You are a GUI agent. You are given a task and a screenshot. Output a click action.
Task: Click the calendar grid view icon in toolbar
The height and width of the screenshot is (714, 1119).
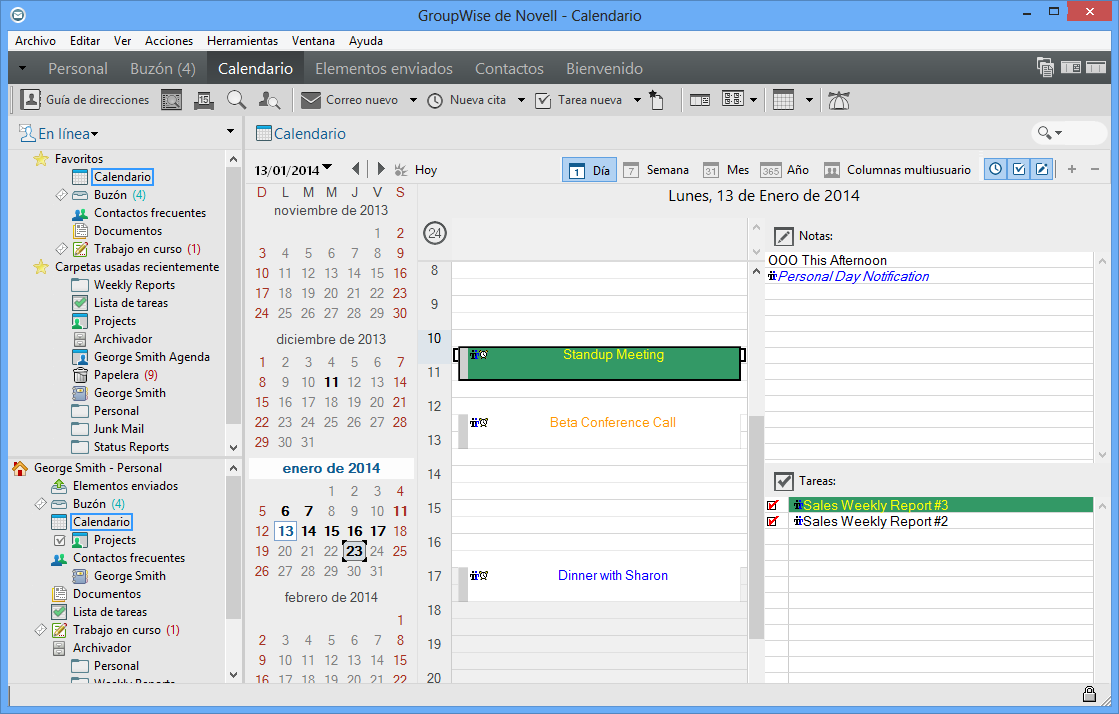pyautogui.click(x=784, y=100)
